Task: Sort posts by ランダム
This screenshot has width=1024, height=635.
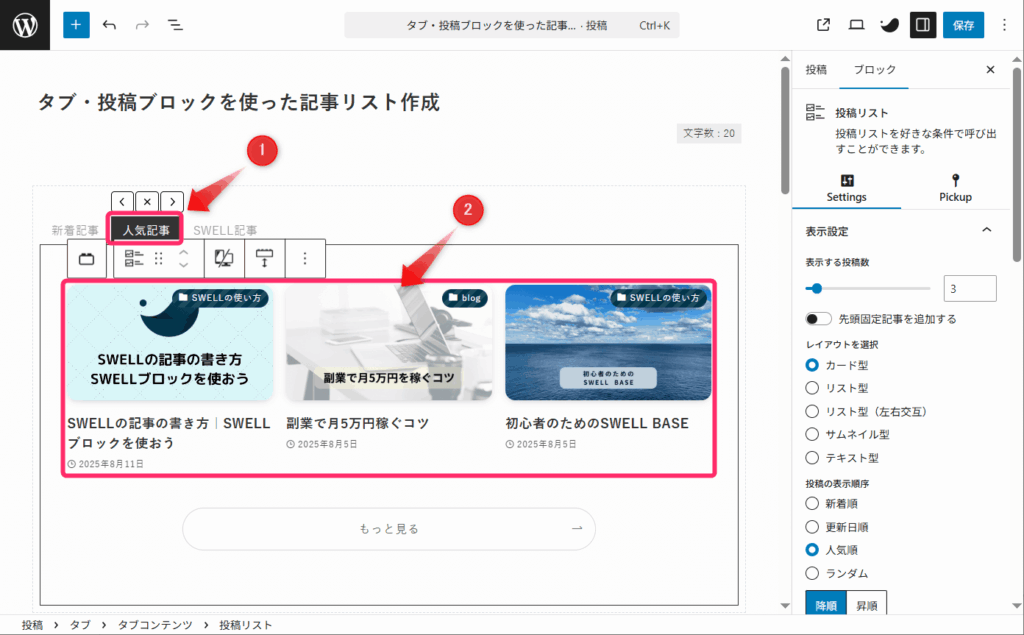Action: click(x=812, y=573)
